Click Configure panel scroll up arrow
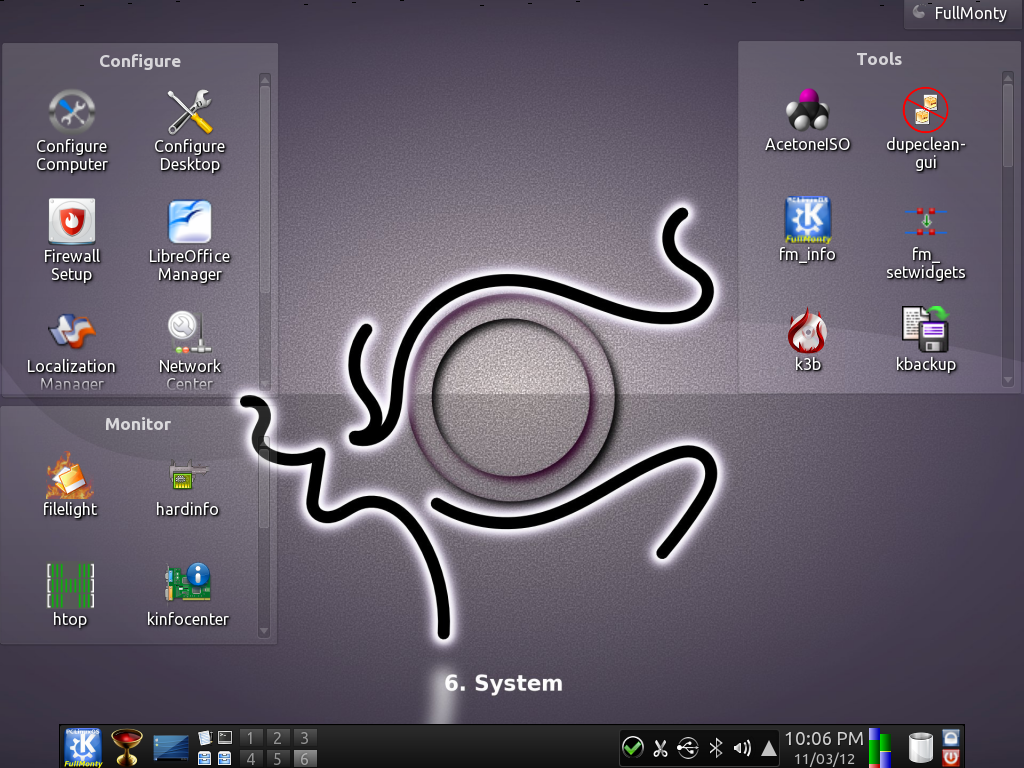The width and height of the screenshot is (1024, 768). [264, 79]
